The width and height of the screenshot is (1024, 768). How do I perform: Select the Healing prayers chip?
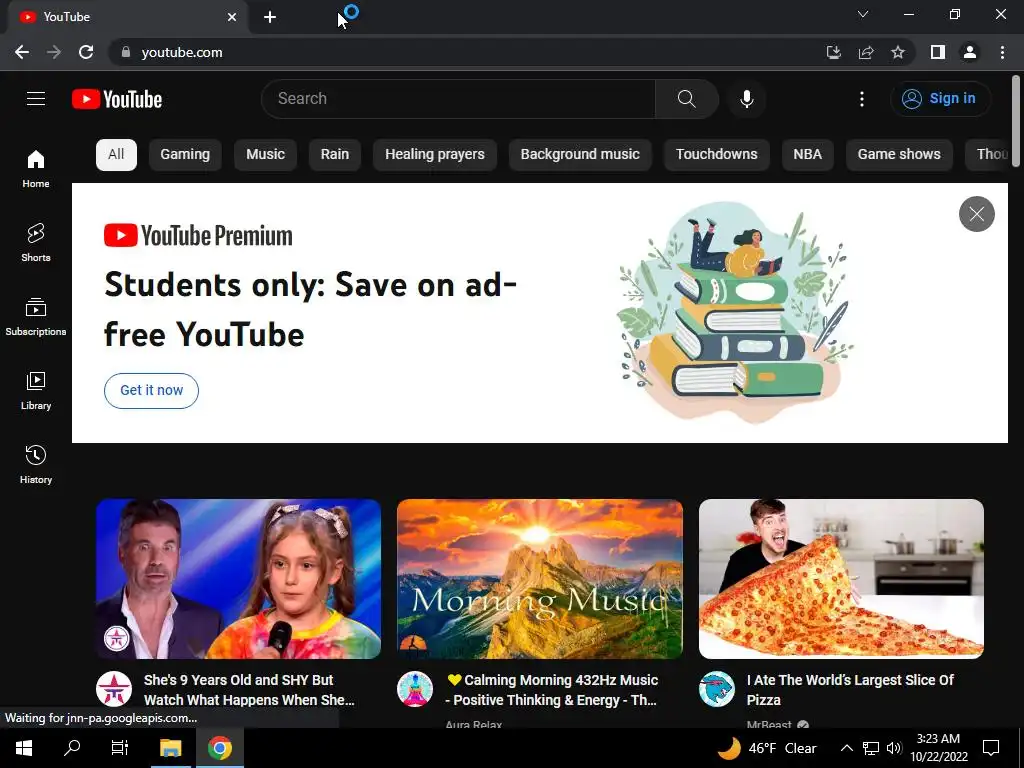(x=435, y=155)
